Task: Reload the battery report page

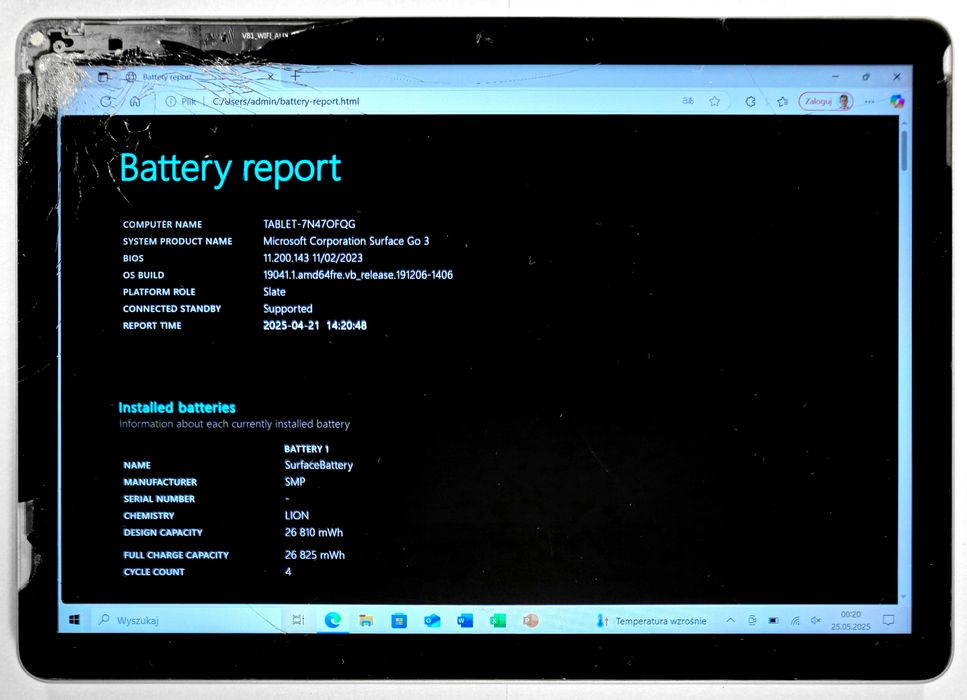Action: [106, 102]
